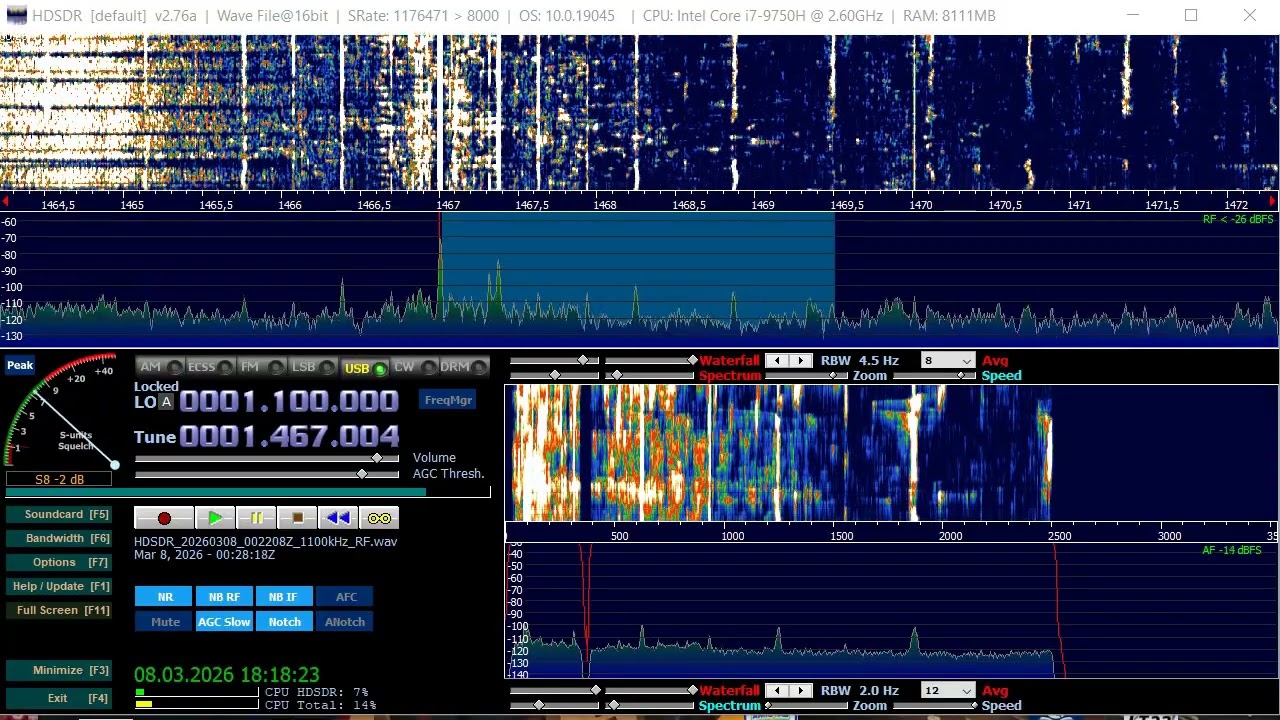
Task: Open the AF Avg dropdown showing 12
Action: pos(948,690)
